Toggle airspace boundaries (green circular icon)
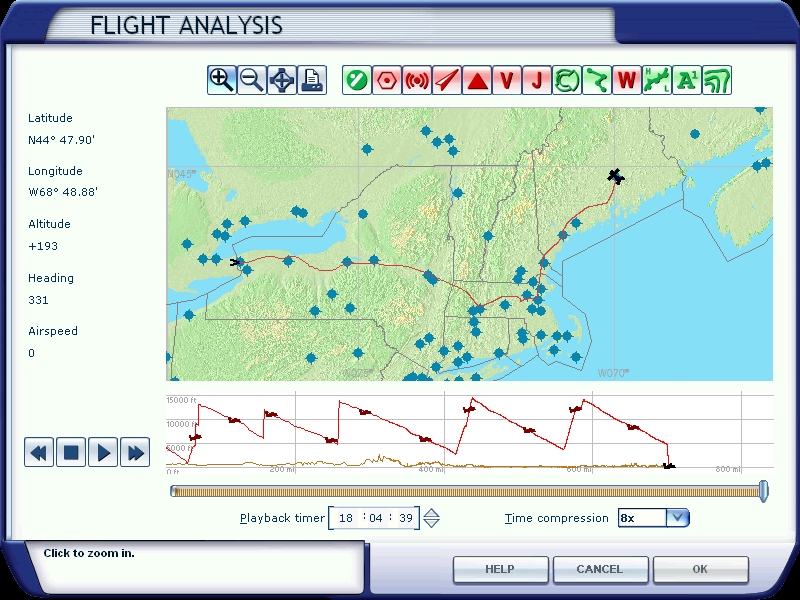Image resolution: width=800 pixels, height=600 pixels. [566, 80]
